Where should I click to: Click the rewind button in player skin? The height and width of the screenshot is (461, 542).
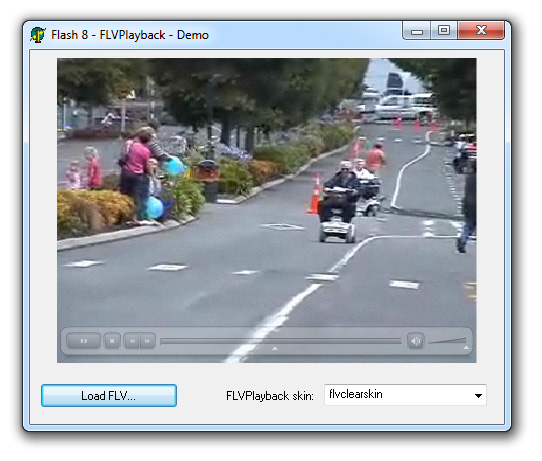tap(132, 341)
